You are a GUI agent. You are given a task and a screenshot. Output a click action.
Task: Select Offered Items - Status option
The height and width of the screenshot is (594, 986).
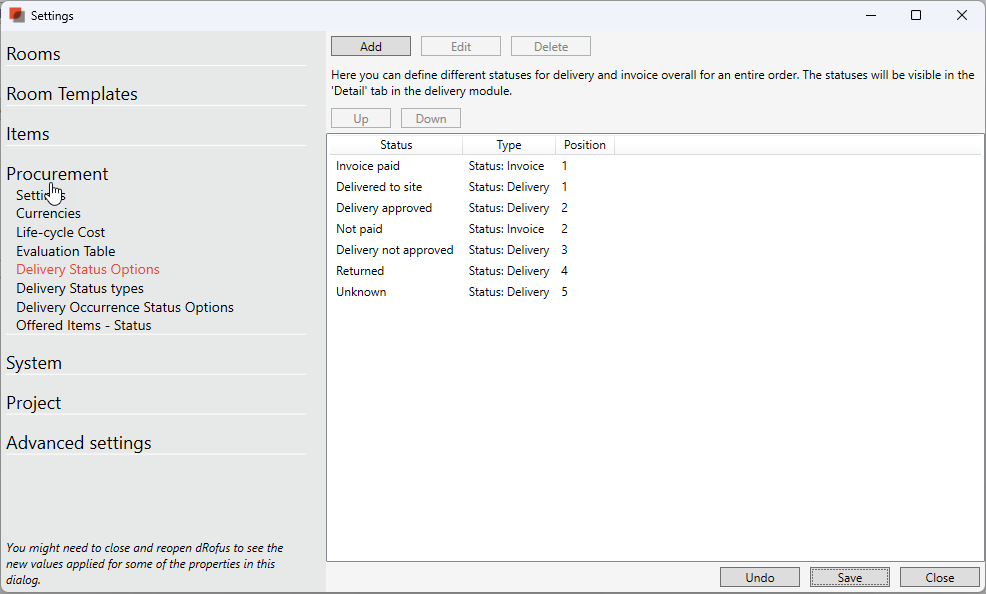click(84, 325)
